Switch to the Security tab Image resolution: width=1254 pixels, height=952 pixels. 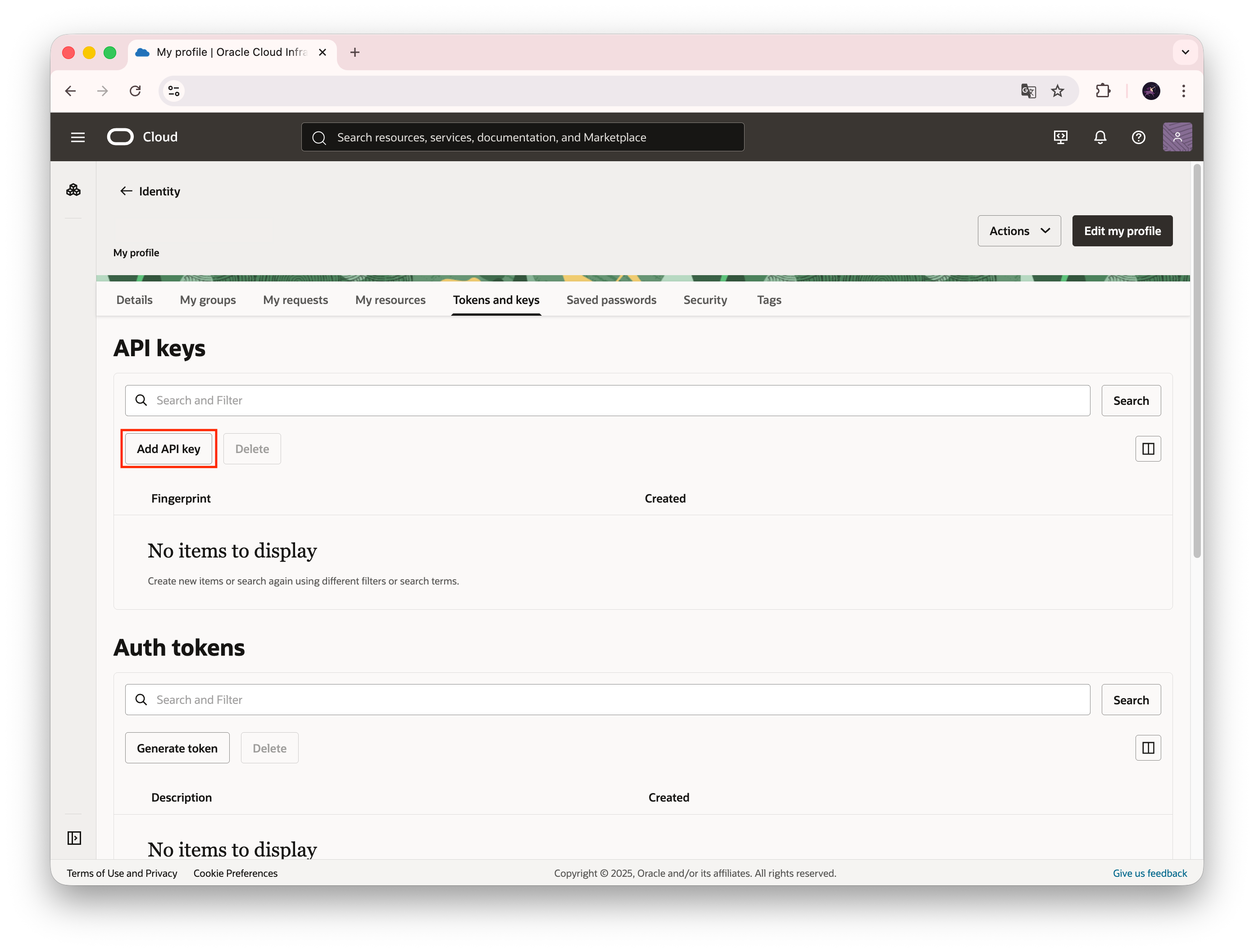[x=704, y=300]
